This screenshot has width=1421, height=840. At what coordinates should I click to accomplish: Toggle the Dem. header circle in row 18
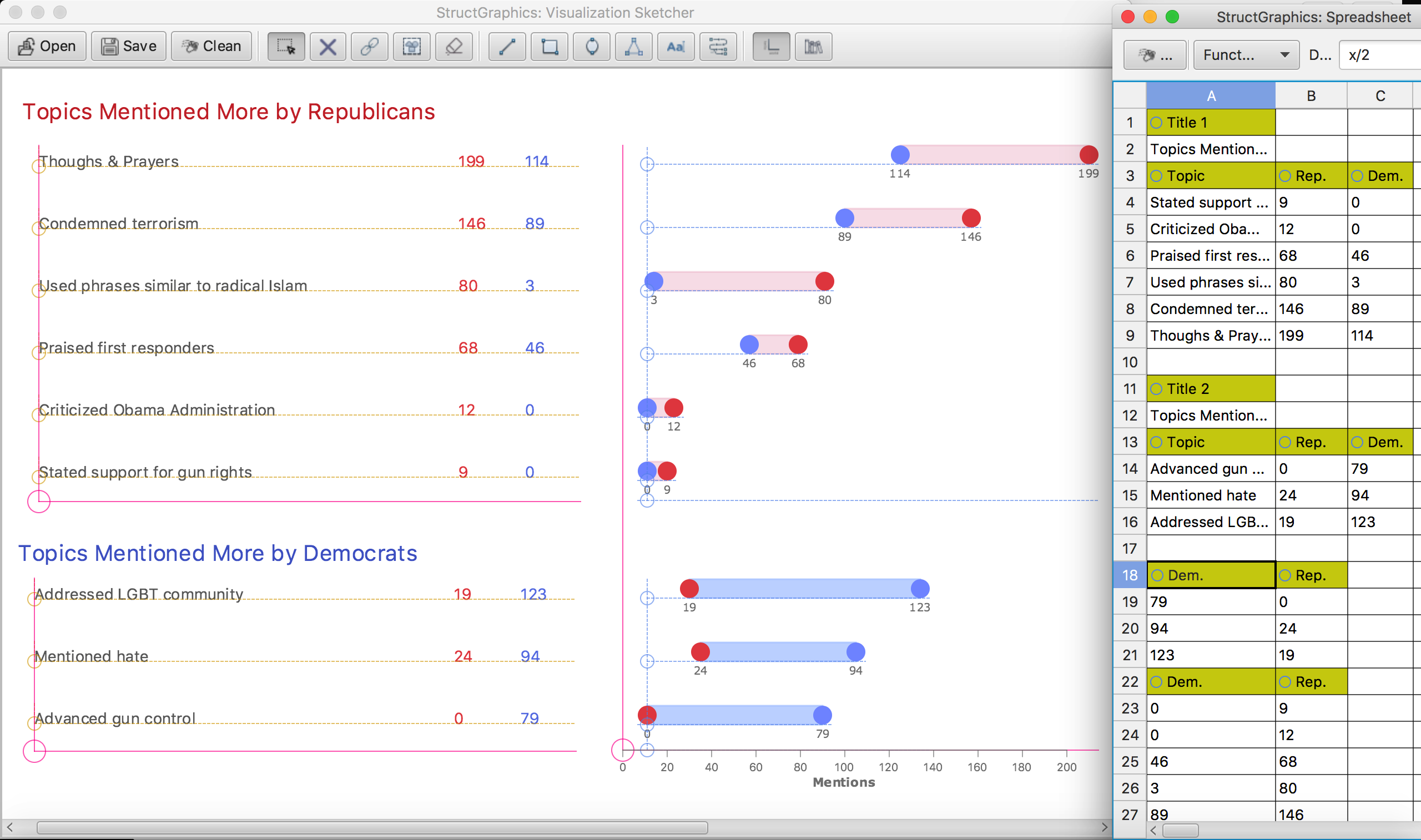1157,576
